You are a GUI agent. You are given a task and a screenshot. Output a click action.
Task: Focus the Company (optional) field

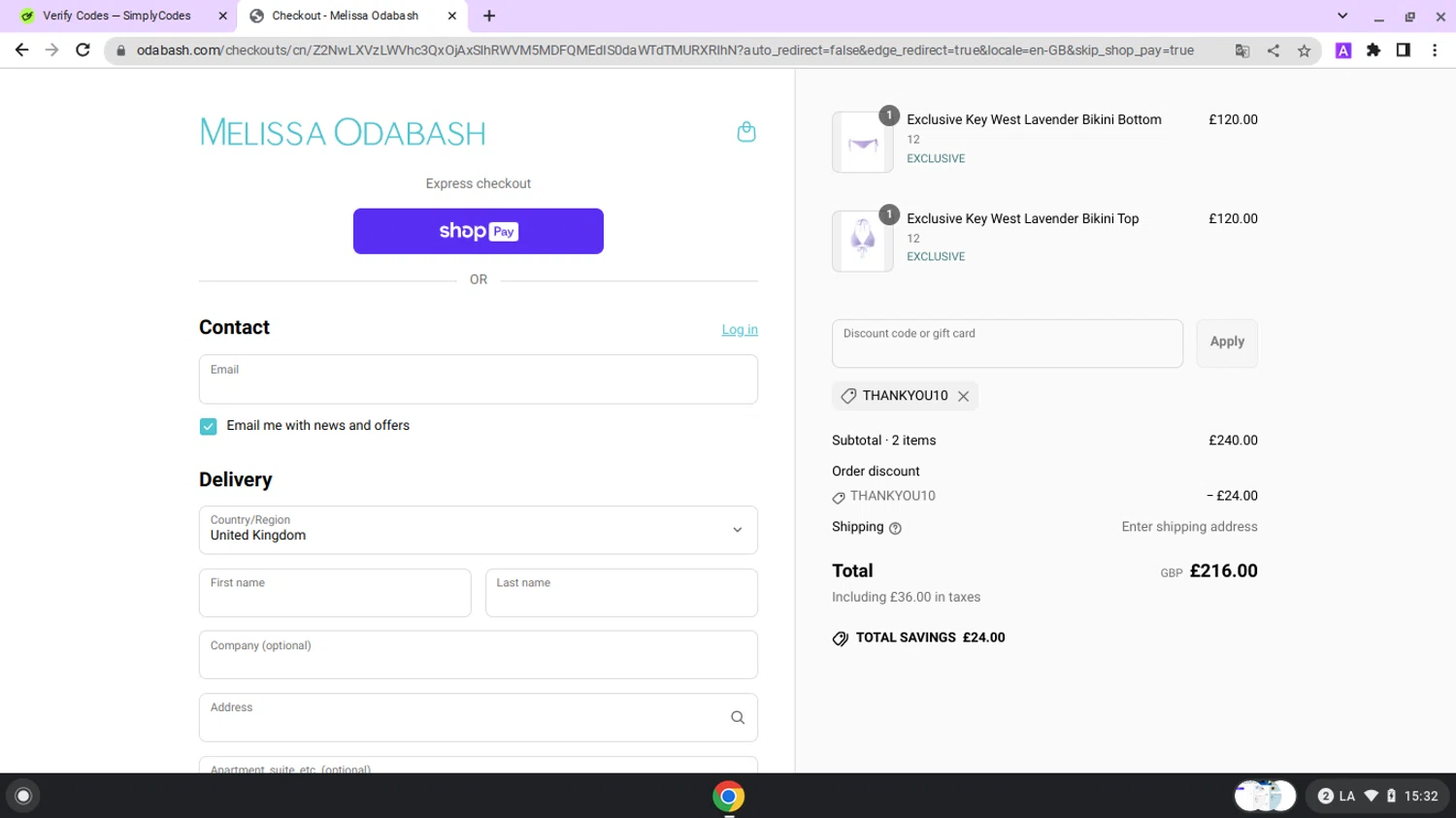pos(478,655)
